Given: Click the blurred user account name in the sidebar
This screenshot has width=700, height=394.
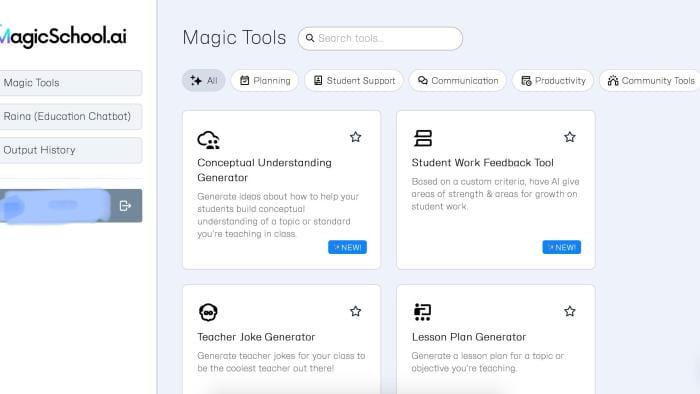Looking at the screenshot, I should (x=55, y=206).
